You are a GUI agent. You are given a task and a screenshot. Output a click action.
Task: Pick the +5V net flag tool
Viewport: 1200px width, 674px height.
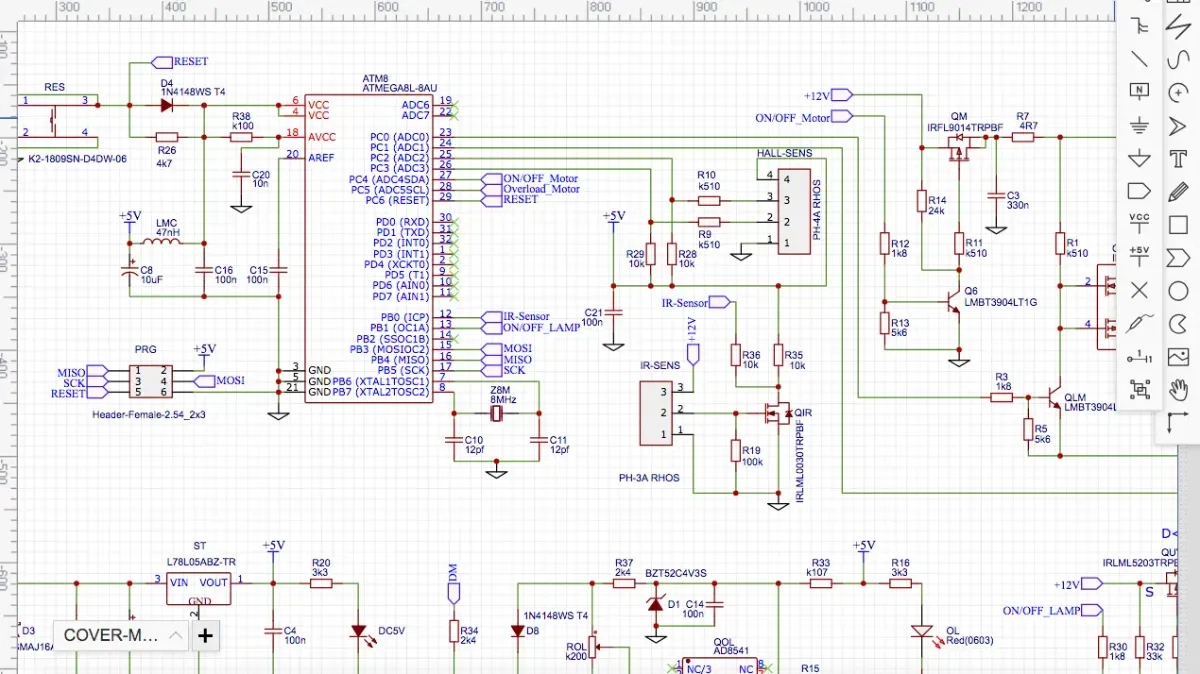[x=1139, y=256]
